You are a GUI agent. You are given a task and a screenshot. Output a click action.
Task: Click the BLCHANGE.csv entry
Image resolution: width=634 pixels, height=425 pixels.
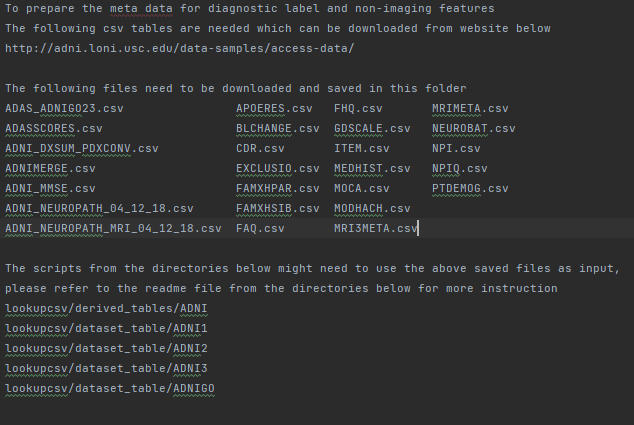(278, 129)
